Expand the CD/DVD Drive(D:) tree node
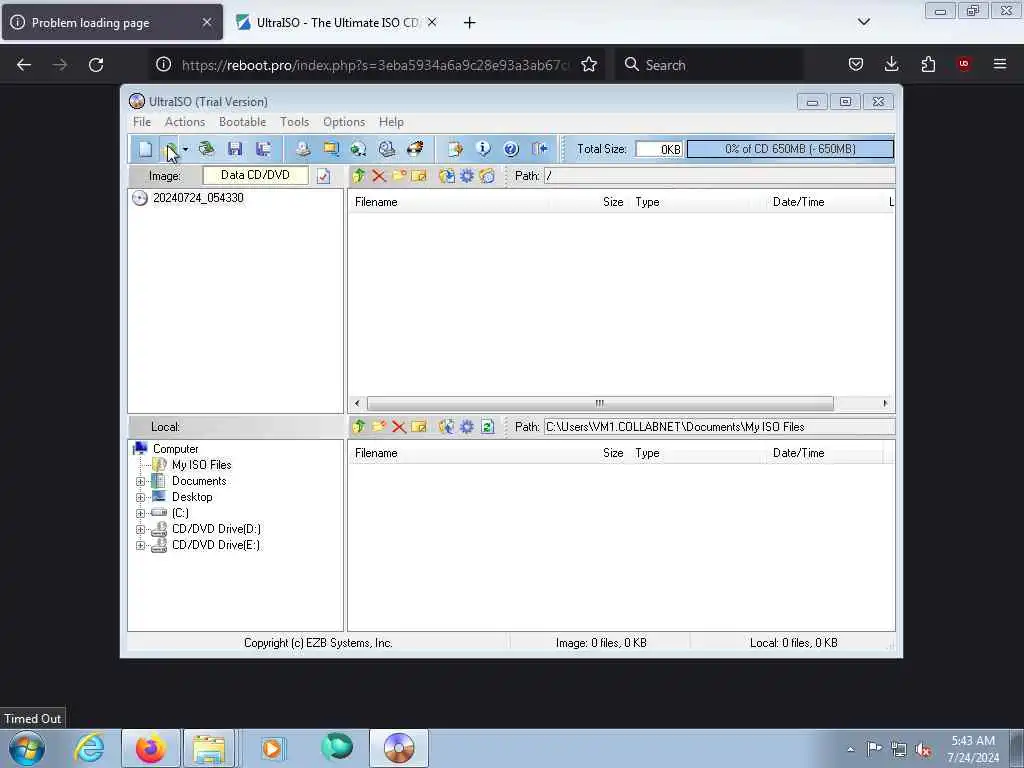The width and height of the screenshot is (1024, 768). (140, 530)
